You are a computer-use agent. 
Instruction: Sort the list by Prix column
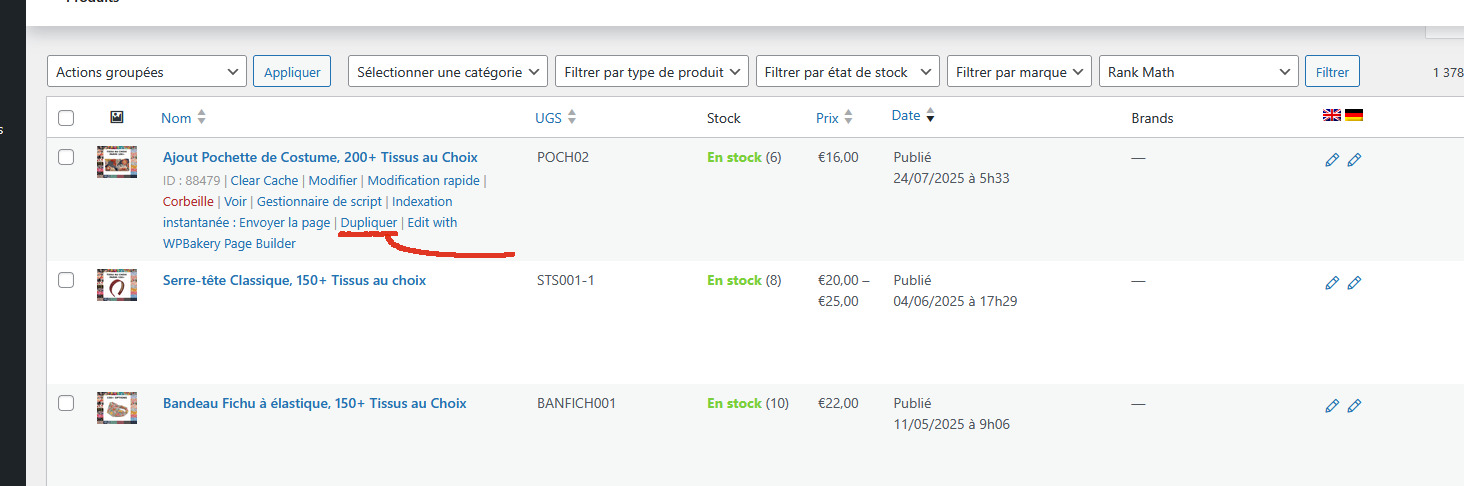[827, 118]
